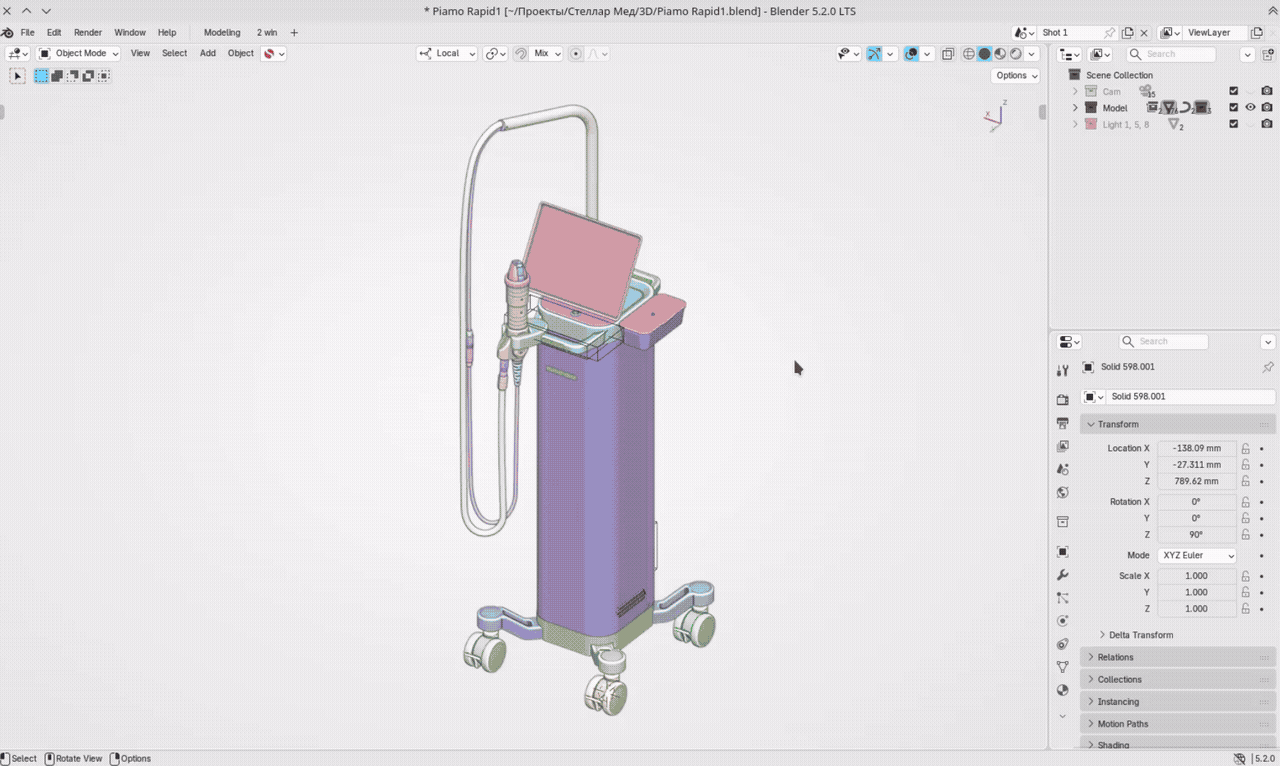The image size is (1280, 766).
Task: Expand the Delta Transform subpanel
Action: coord(1141,635)
